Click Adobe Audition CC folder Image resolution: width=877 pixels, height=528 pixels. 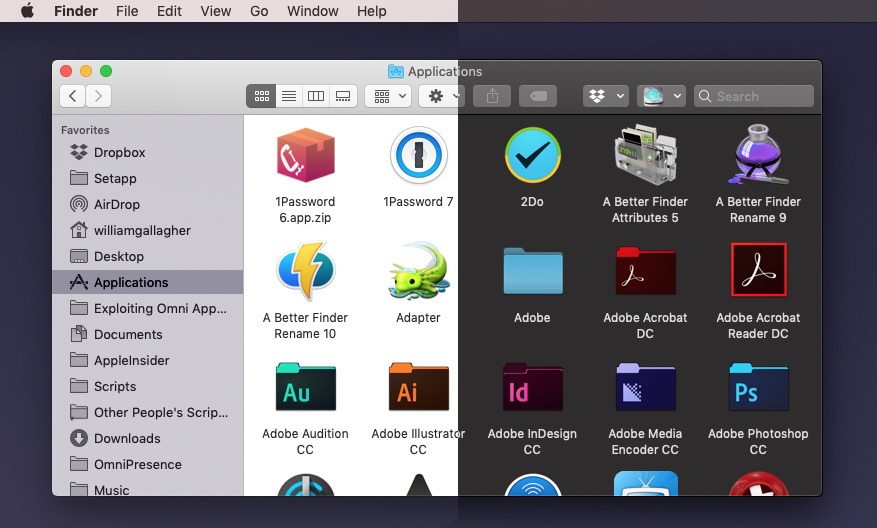(x=305, y=388)
